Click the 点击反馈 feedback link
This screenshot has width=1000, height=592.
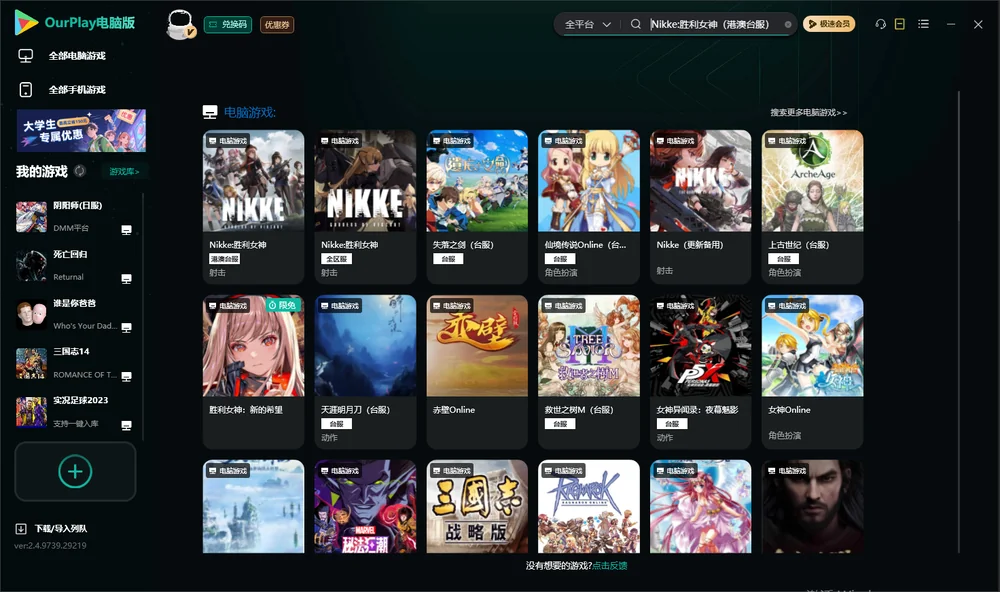610,565
